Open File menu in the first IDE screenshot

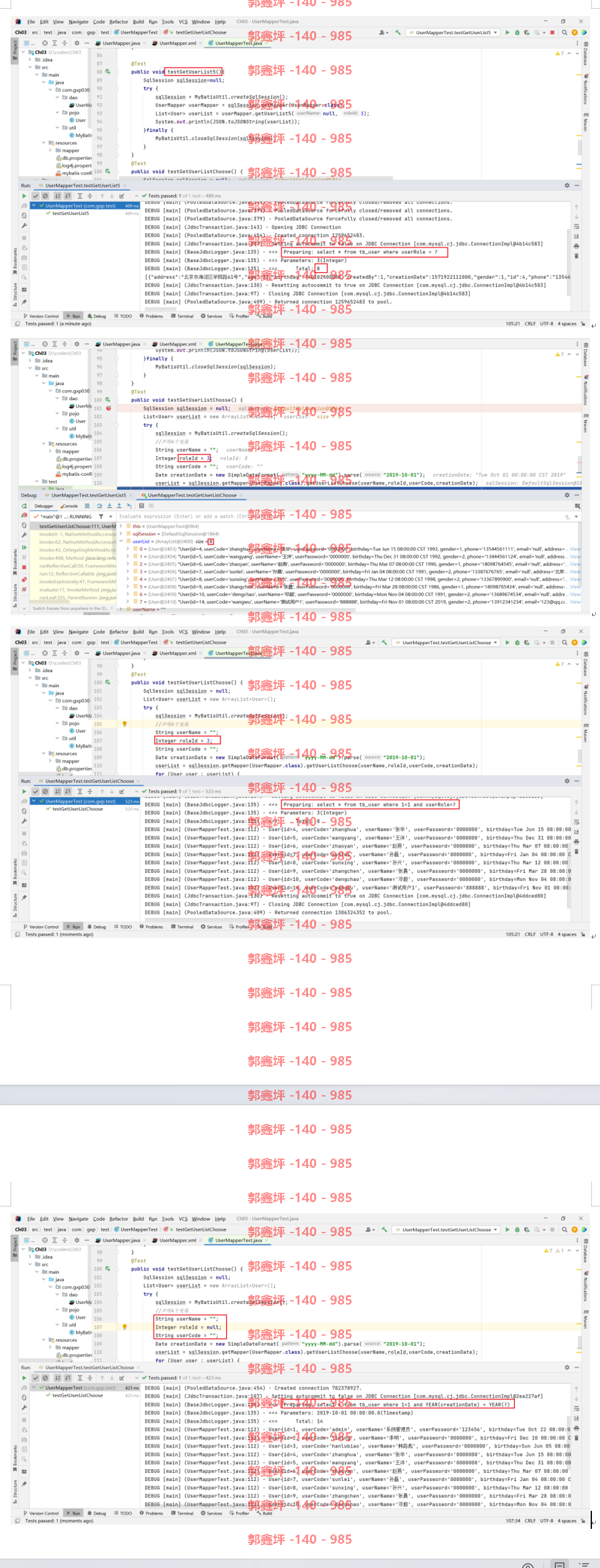pyautogui.click(x=30, y=22)
